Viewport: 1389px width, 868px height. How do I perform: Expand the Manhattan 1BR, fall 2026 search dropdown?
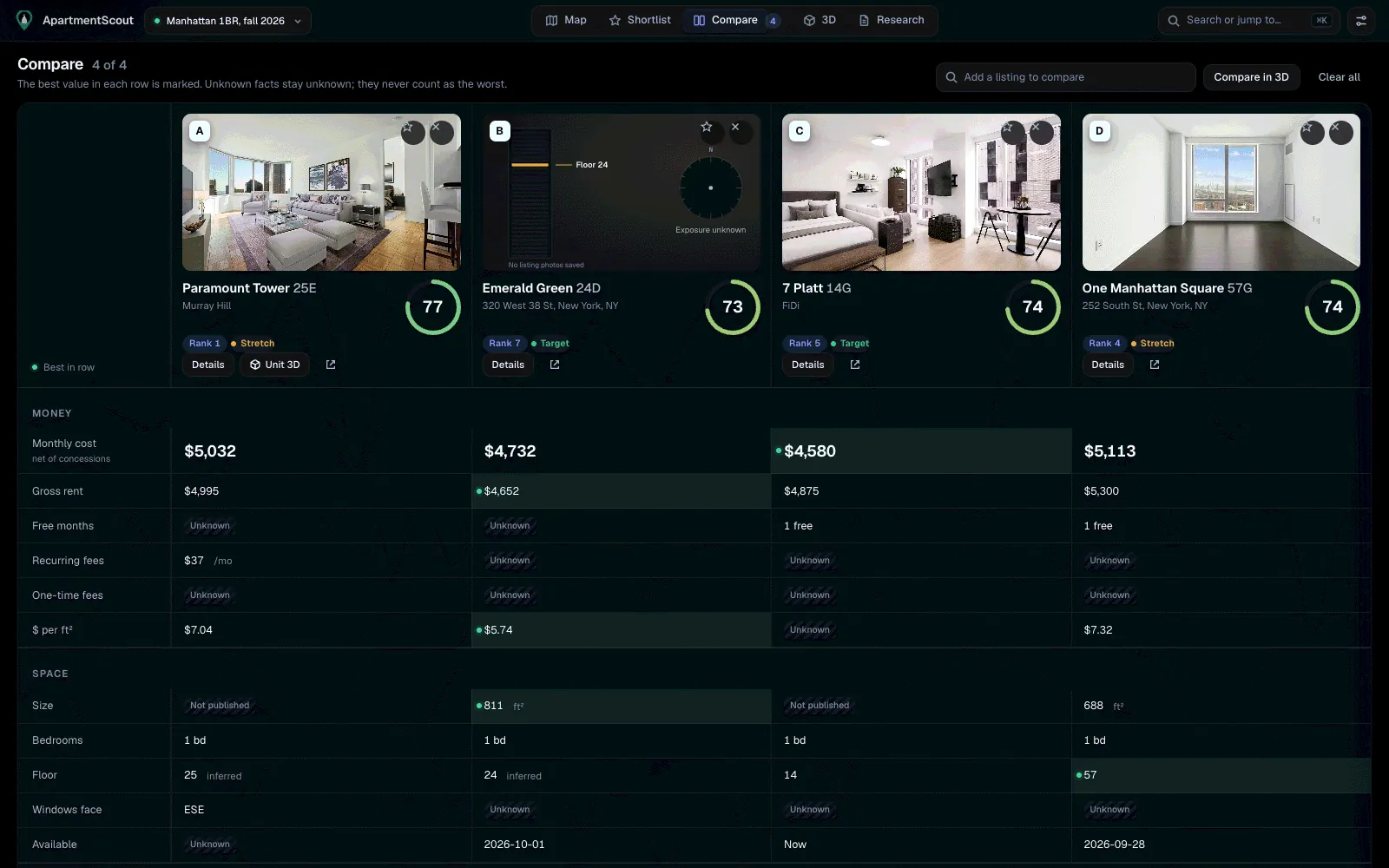(227, 21)
